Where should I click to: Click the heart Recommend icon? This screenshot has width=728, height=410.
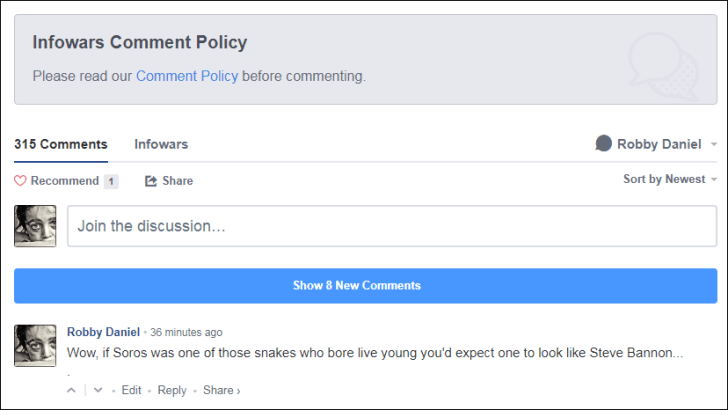click(x=20, y=181)
